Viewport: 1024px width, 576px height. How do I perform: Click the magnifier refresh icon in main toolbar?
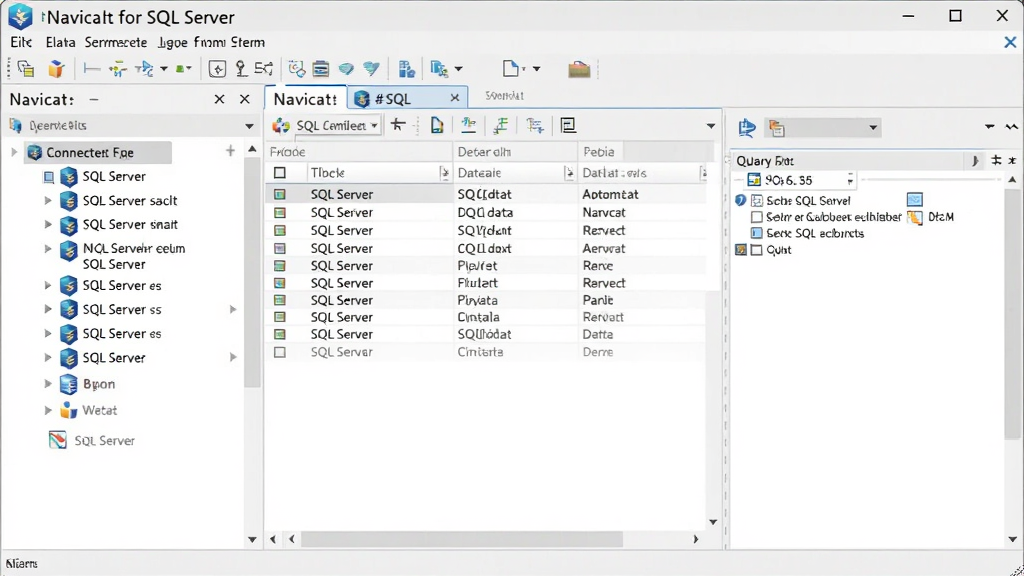coord(296,69)
